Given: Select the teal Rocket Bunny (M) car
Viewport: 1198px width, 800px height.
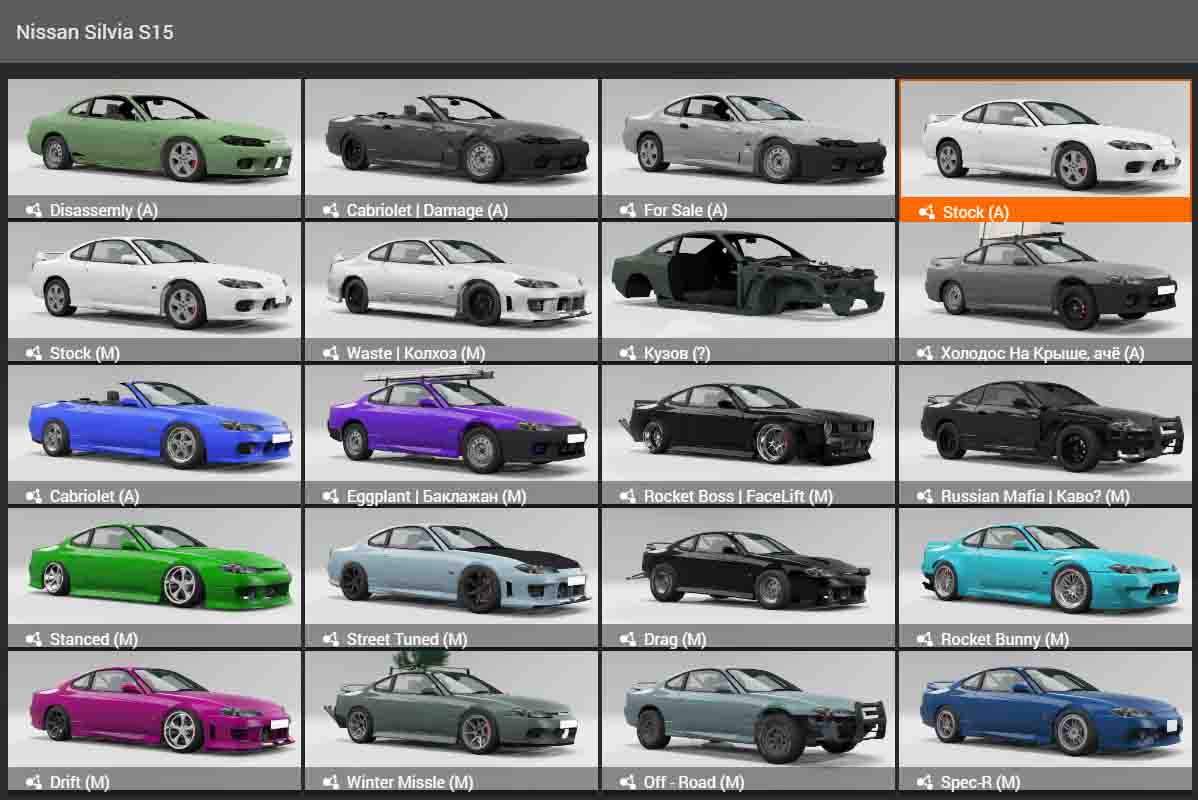Looking at the screenshot, I should coord(1045,567).
